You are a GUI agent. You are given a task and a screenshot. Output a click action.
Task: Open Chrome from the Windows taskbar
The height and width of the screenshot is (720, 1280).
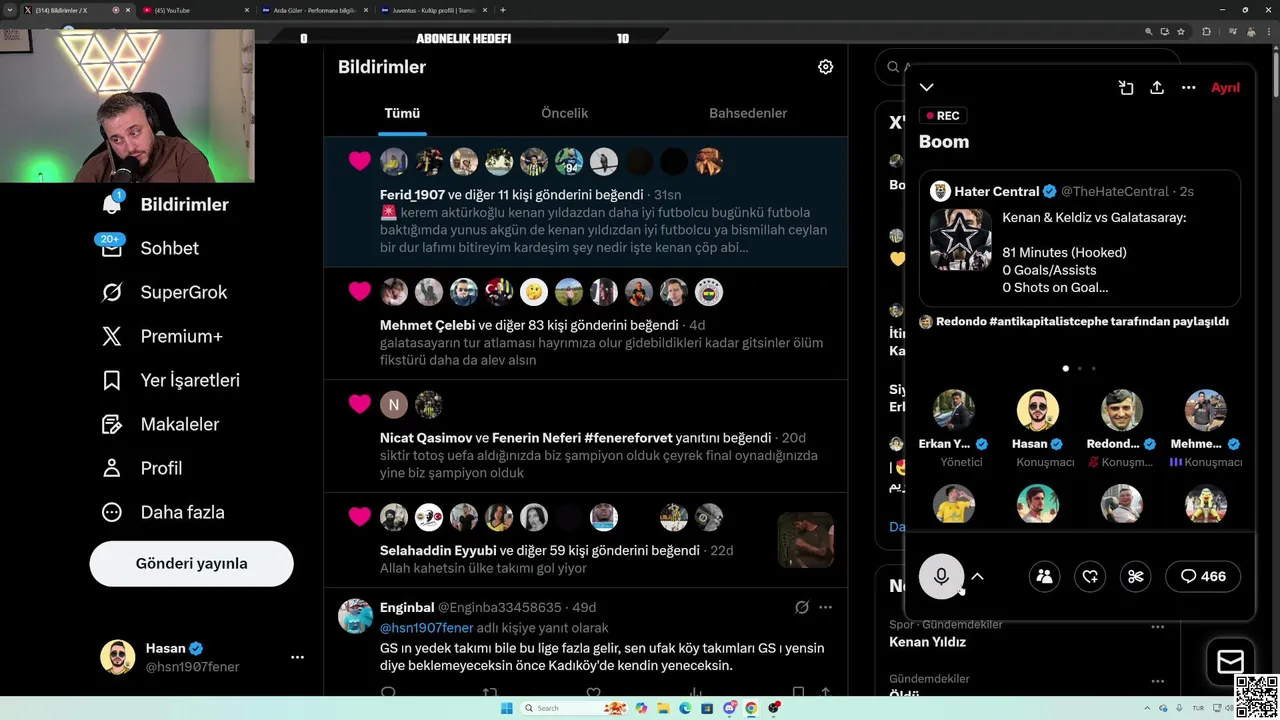click(x=751, y=708)
